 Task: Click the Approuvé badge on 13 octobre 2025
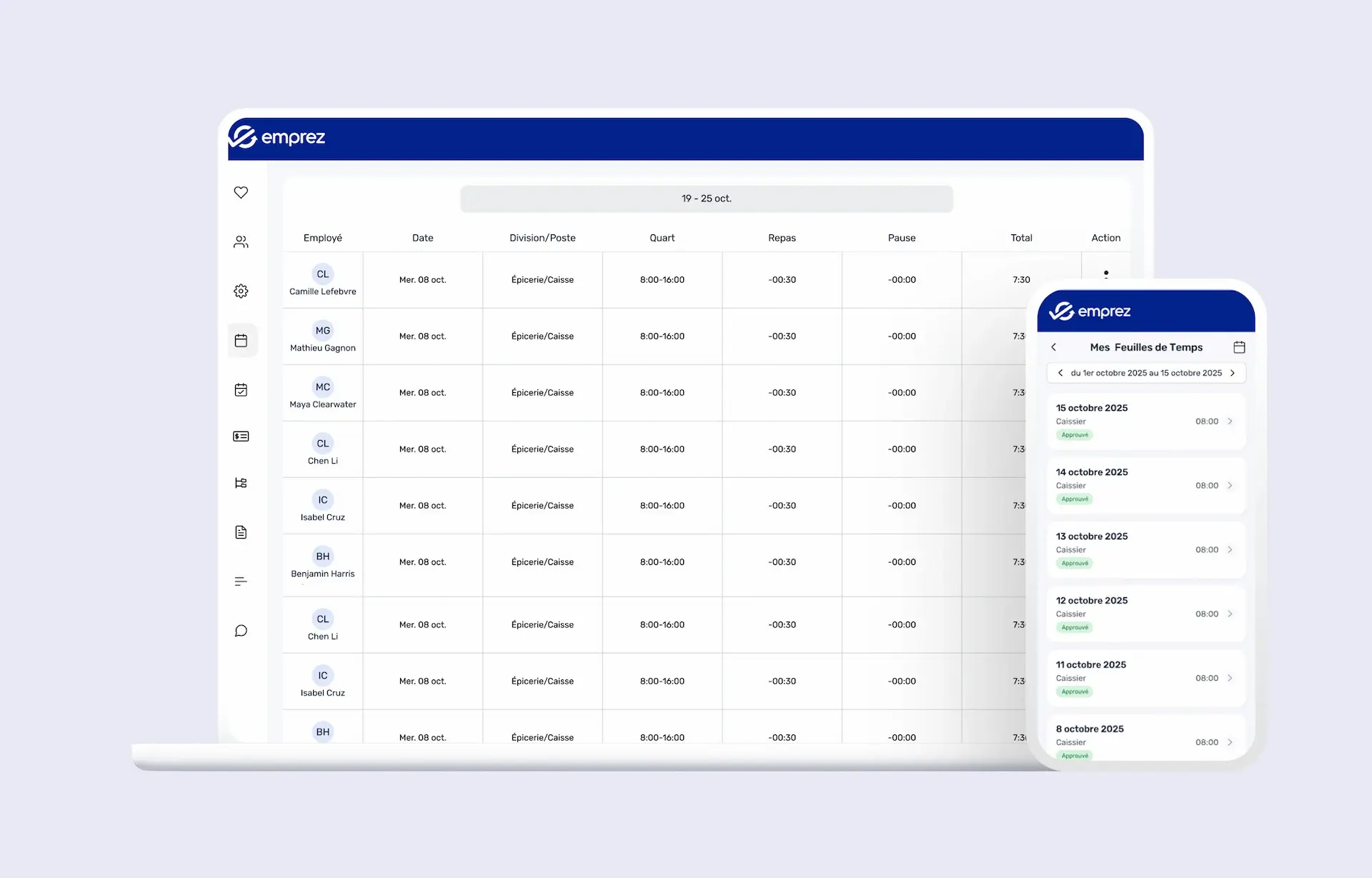(x=1074, y=563)
